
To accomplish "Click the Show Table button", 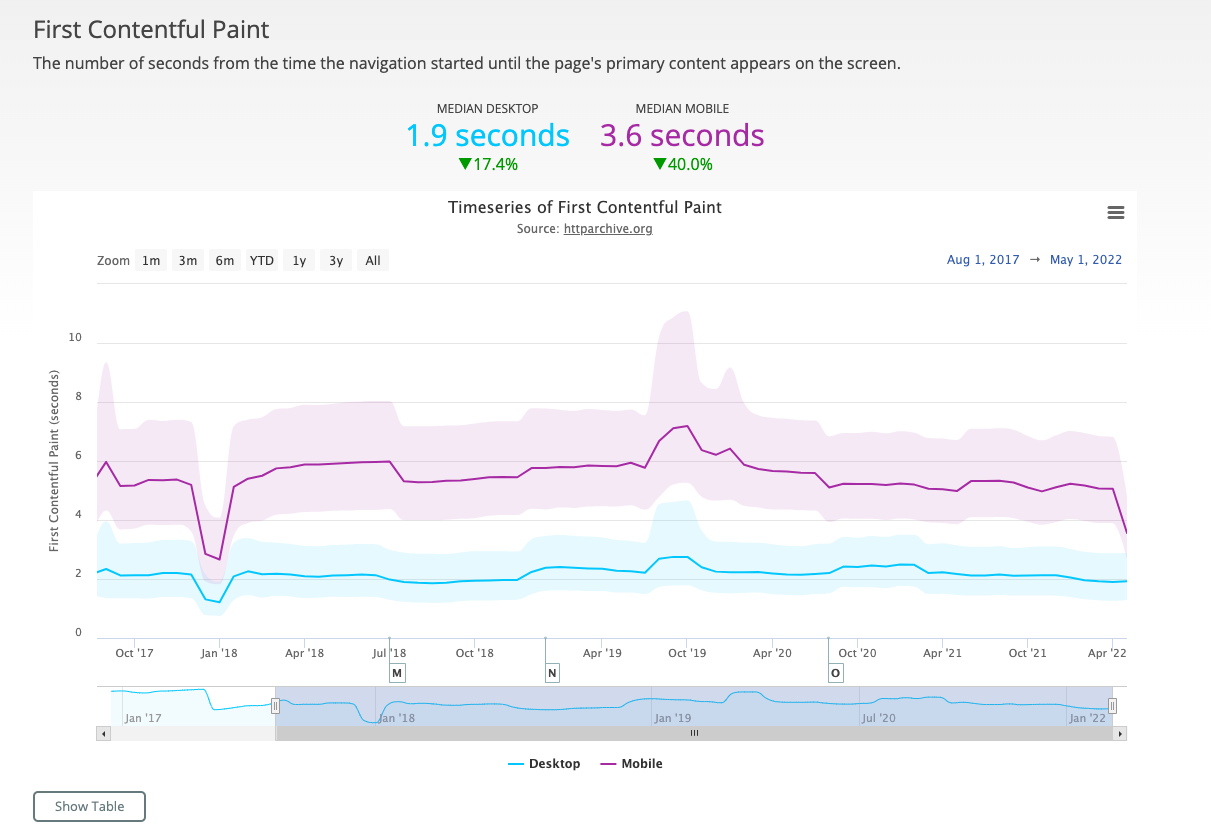I will (90, 807).
